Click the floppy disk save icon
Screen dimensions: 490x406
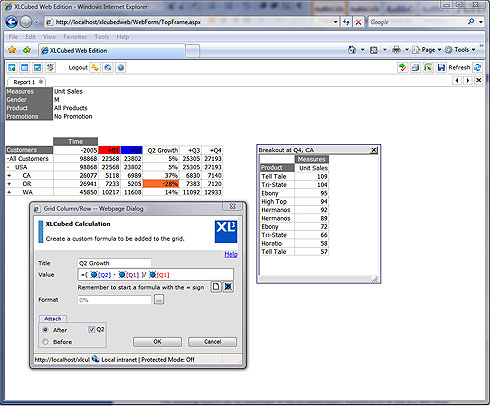pos(441,67)
